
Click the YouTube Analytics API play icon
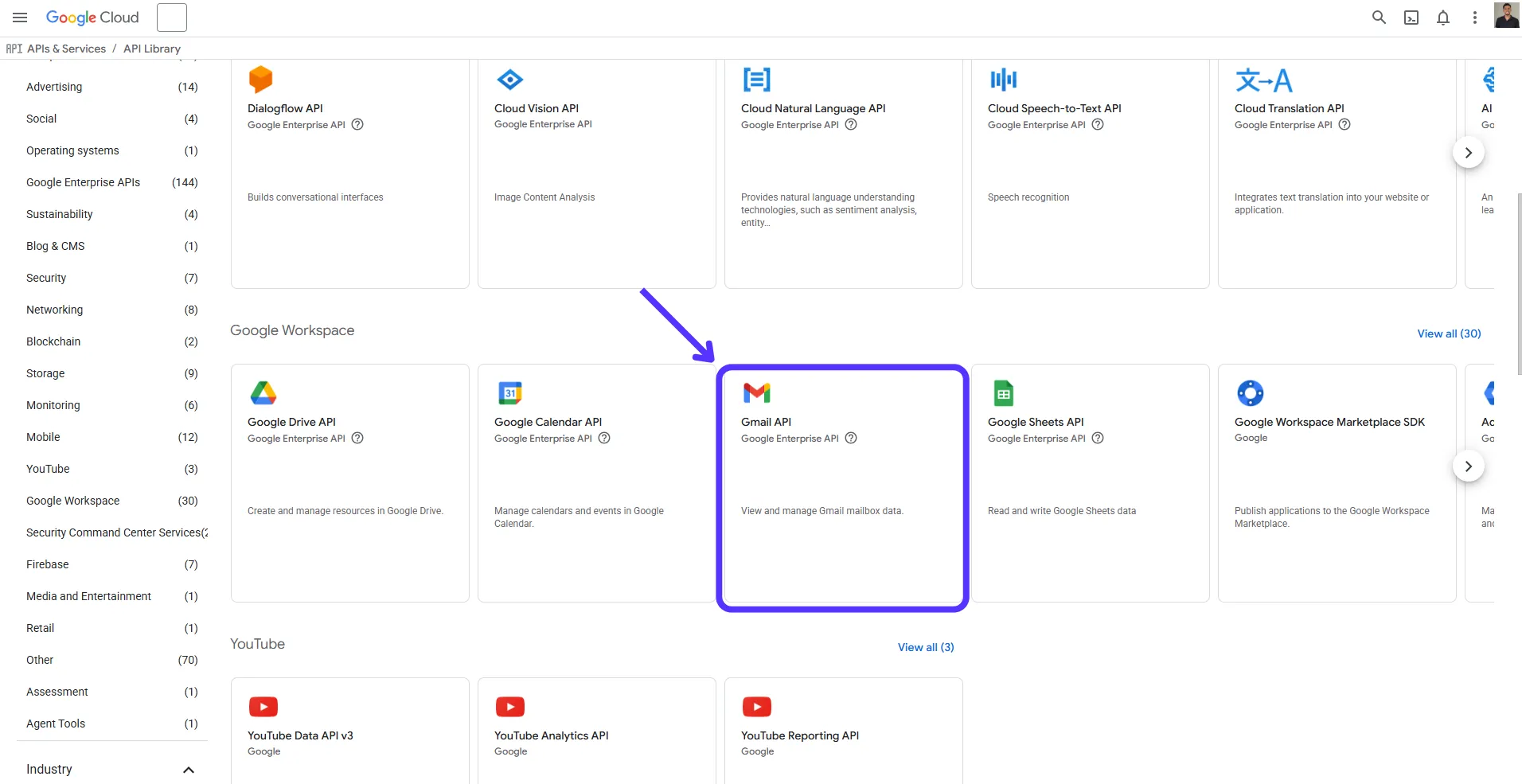pyautogui.click(x=510, y=706)
